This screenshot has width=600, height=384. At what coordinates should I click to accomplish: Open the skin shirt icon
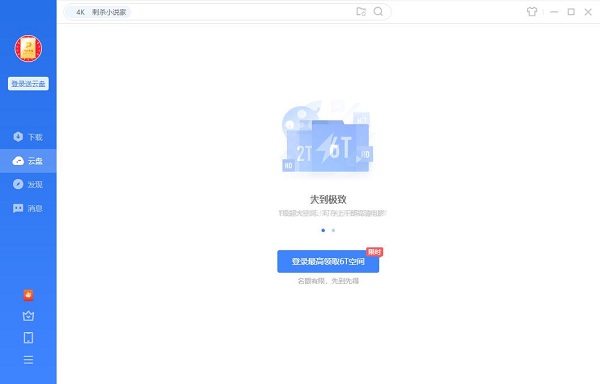pyautogui.click(x=532, y=12)
